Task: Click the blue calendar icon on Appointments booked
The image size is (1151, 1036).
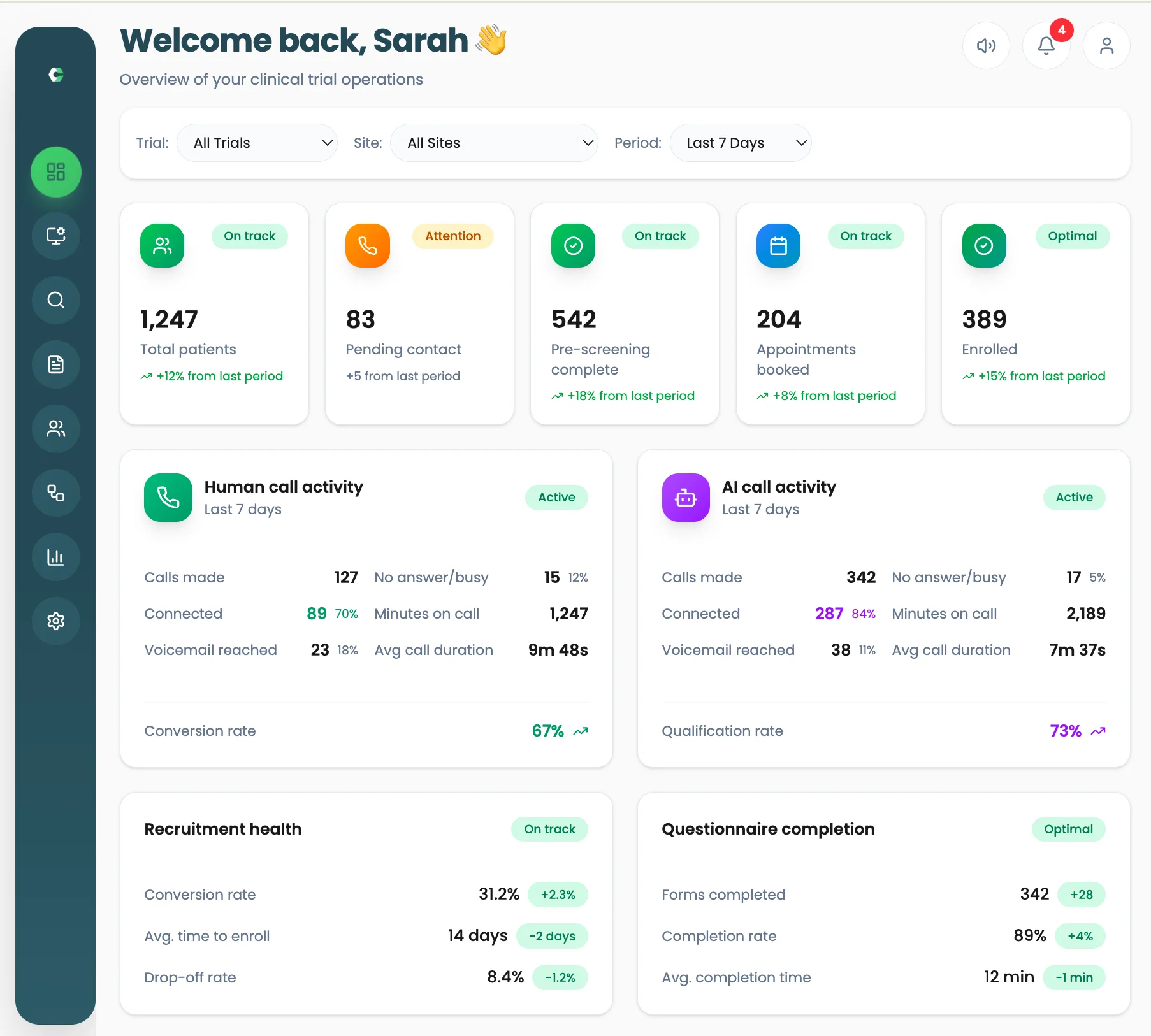Action: (778, 245)
